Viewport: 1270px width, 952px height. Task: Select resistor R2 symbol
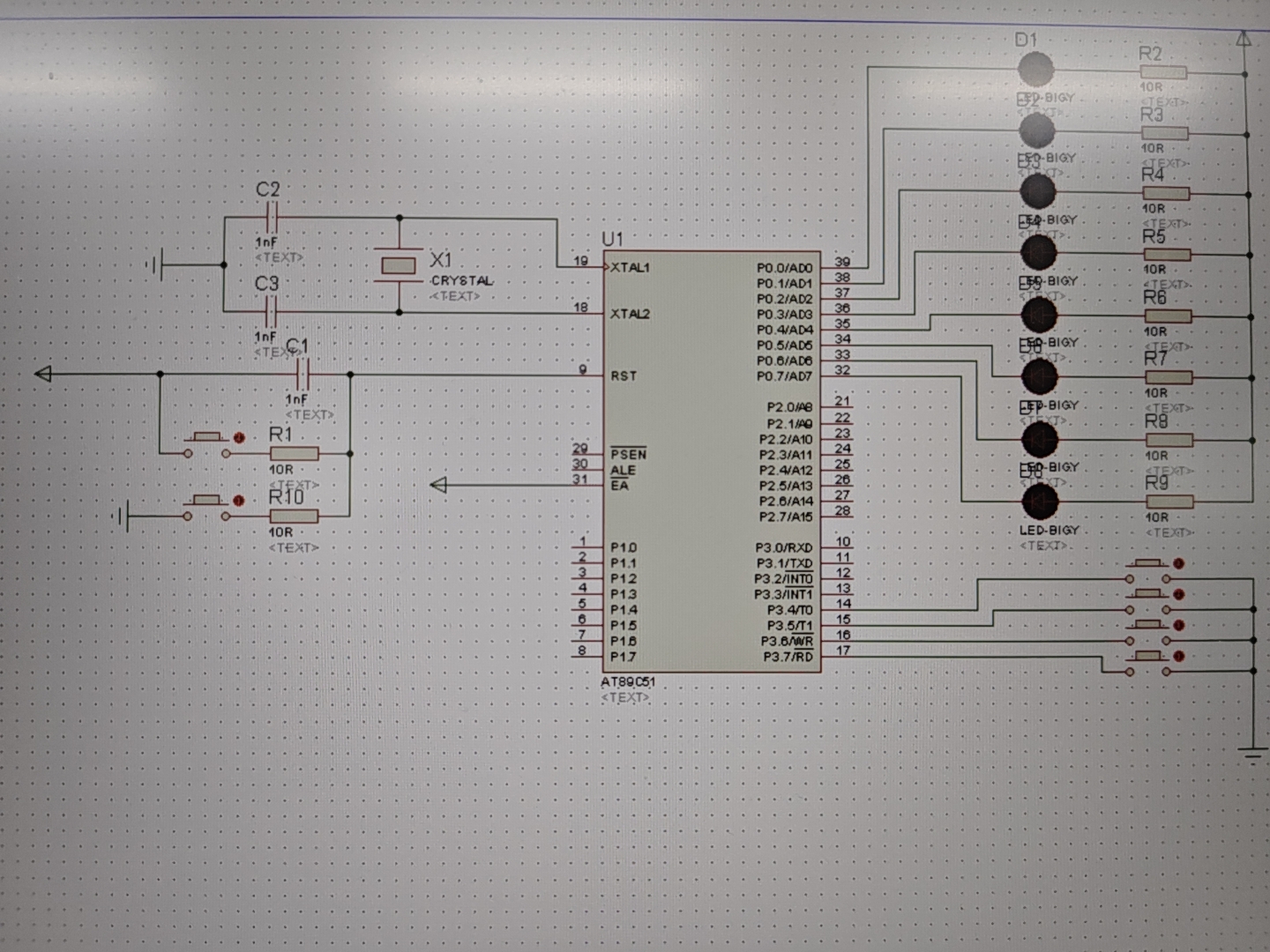tap(1163, 73)
